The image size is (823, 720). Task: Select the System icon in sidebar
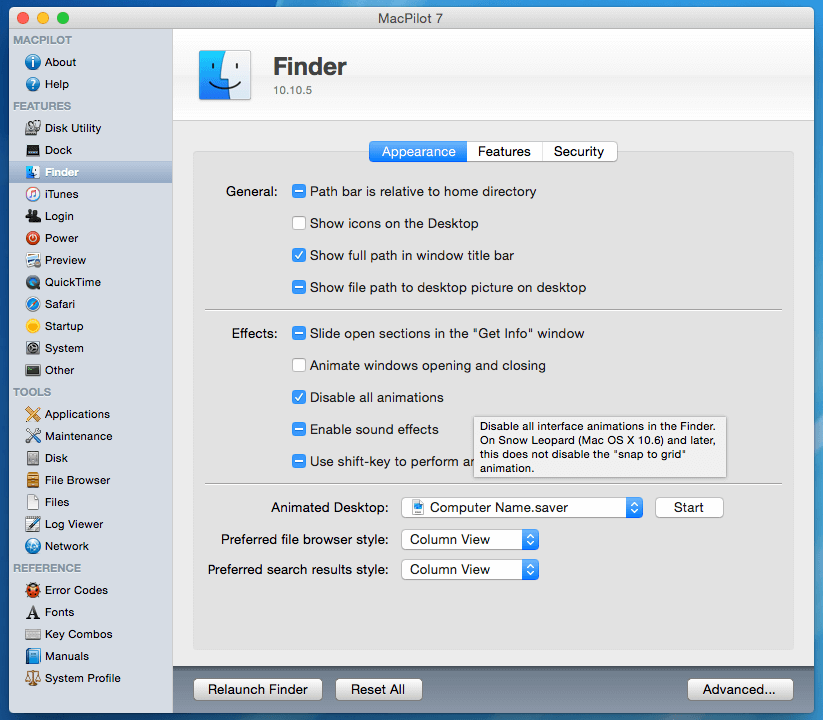coord(33,348)
